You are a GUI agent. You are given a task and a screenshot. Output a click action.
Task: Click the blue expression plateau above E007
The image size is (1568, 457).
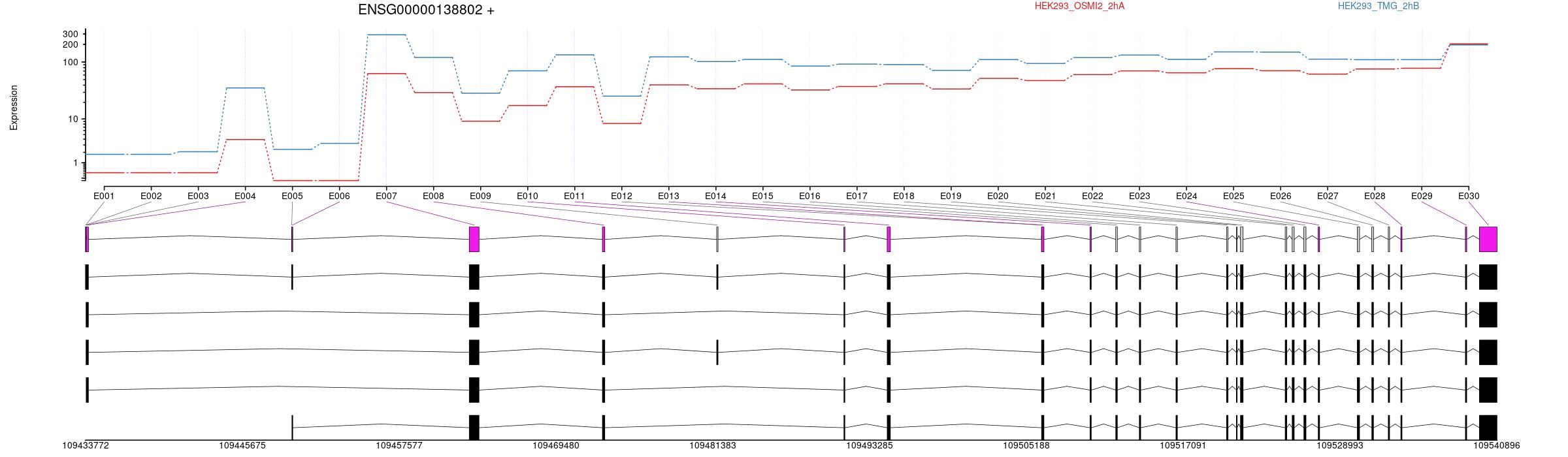[x=386, y=35]
